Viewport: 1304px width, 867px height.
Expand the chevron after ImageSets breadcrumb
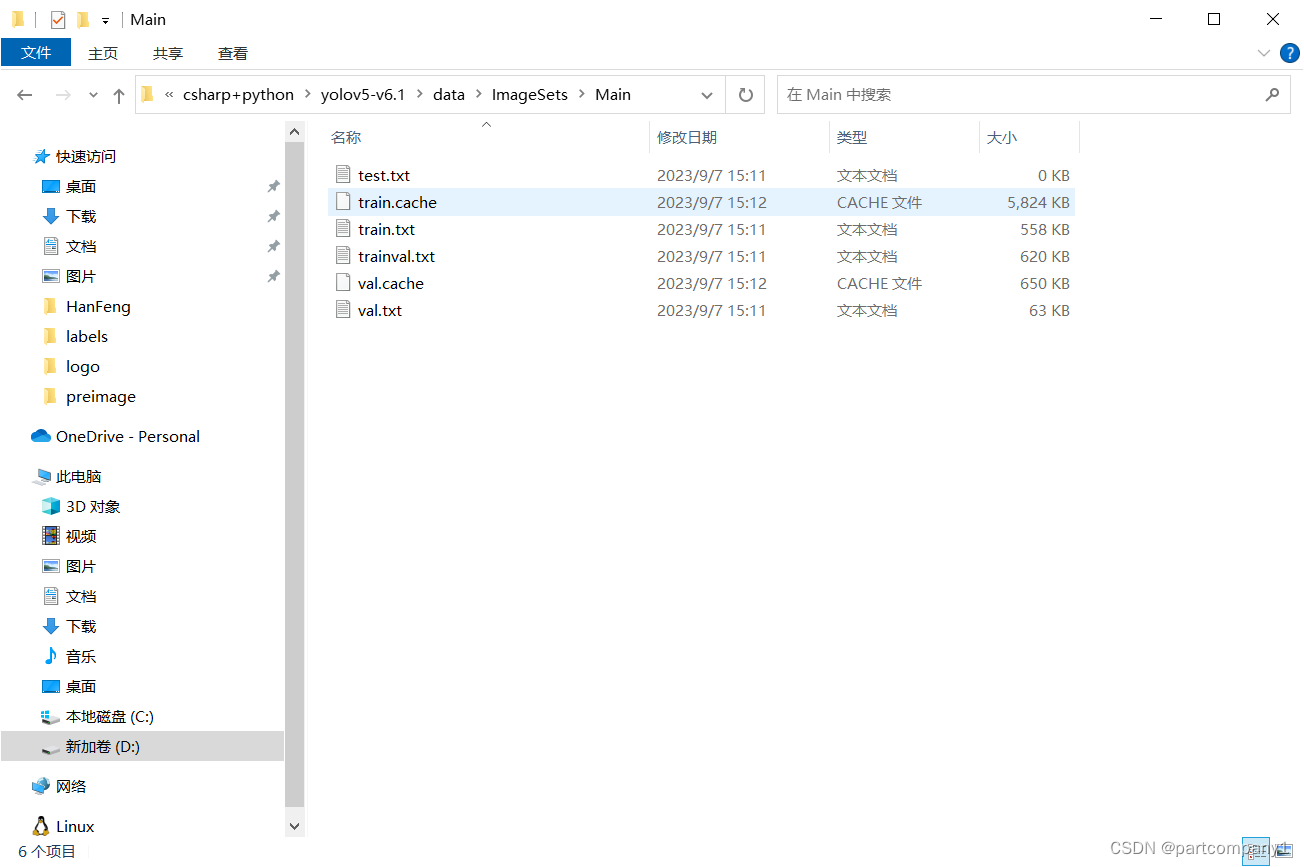(581, 95)
